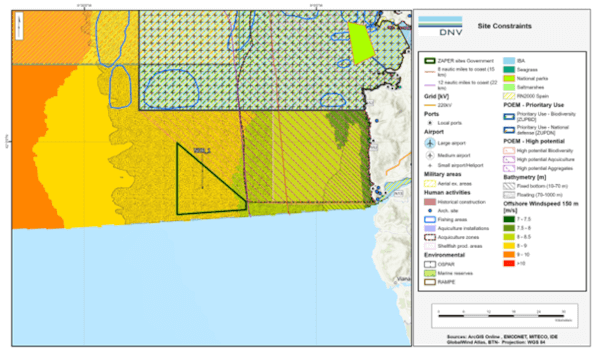The image size is (600, 360).
Task: Click the High potential Biodiversity symbol
Action: pyautogui.click(x=509, y=151)
